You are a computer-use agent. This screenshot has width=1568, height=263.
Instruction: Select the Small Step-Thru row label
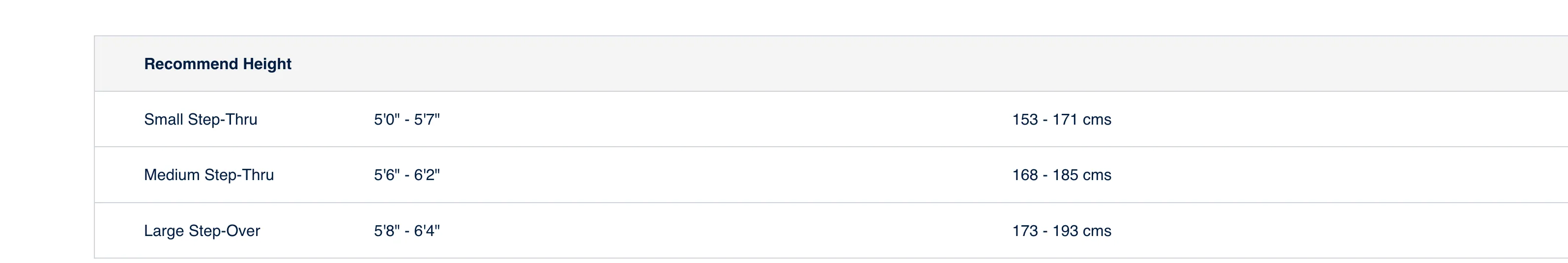point(200,120)
